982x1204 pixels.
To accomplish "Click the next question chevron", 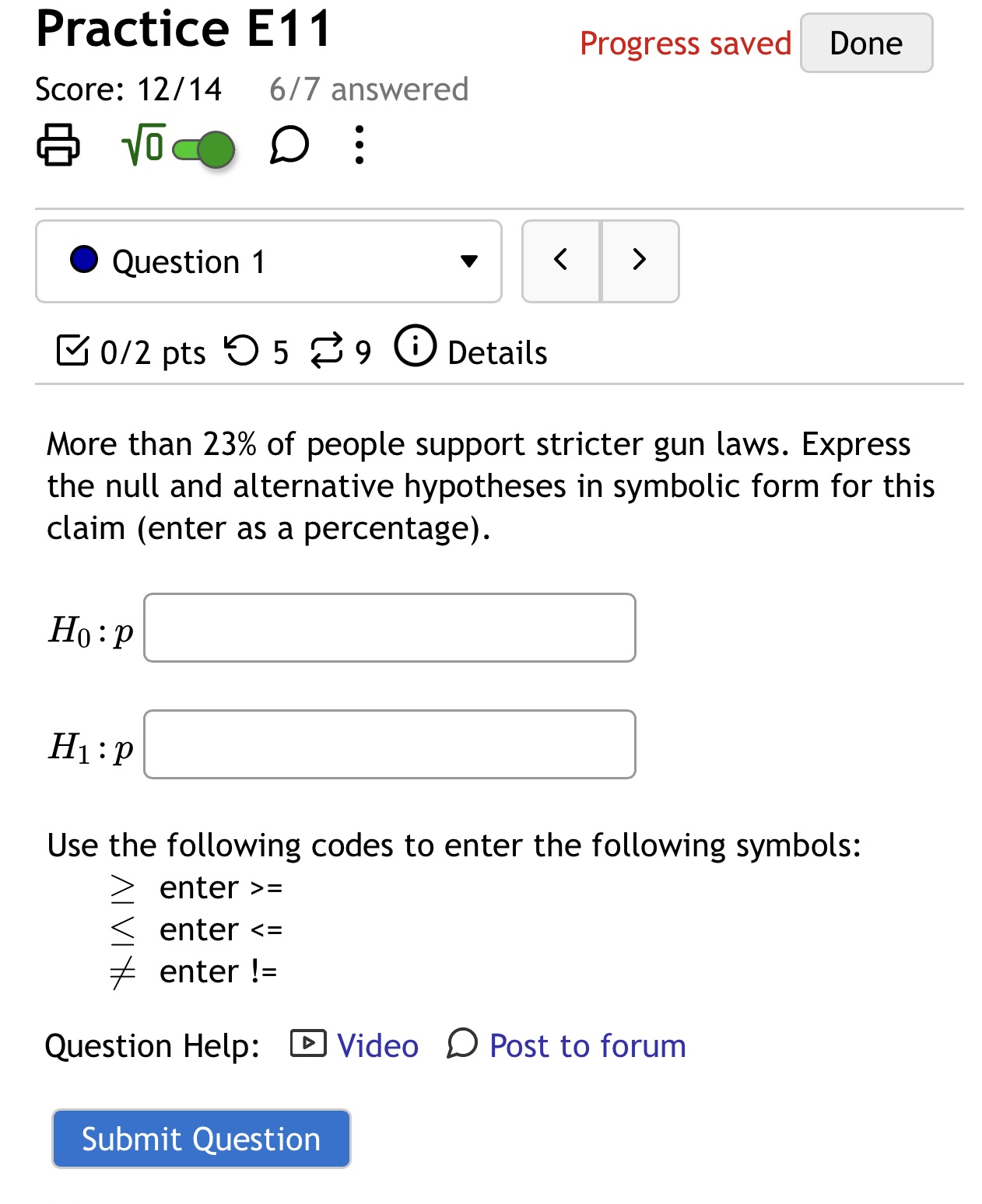I will (640, 261).
